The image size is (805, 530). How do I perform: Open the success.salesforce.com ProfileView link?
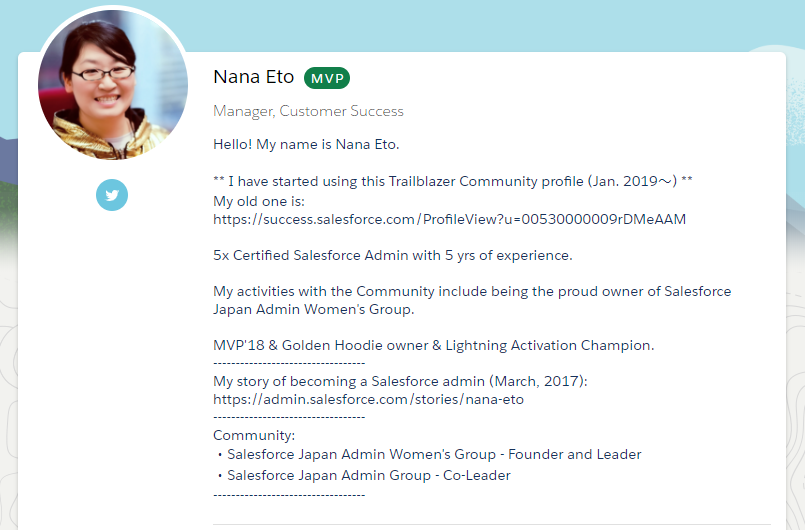[x=449, y=219]
